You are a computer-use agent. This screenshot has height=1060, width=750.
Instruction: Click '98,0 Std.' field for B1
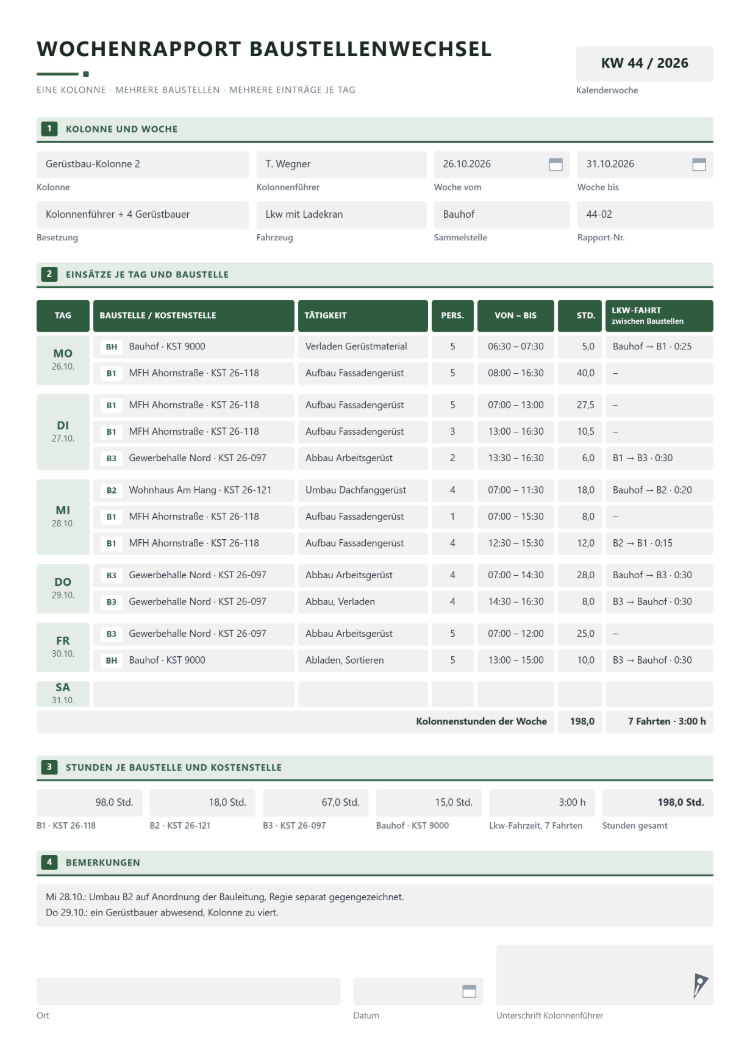click(90, 803)
